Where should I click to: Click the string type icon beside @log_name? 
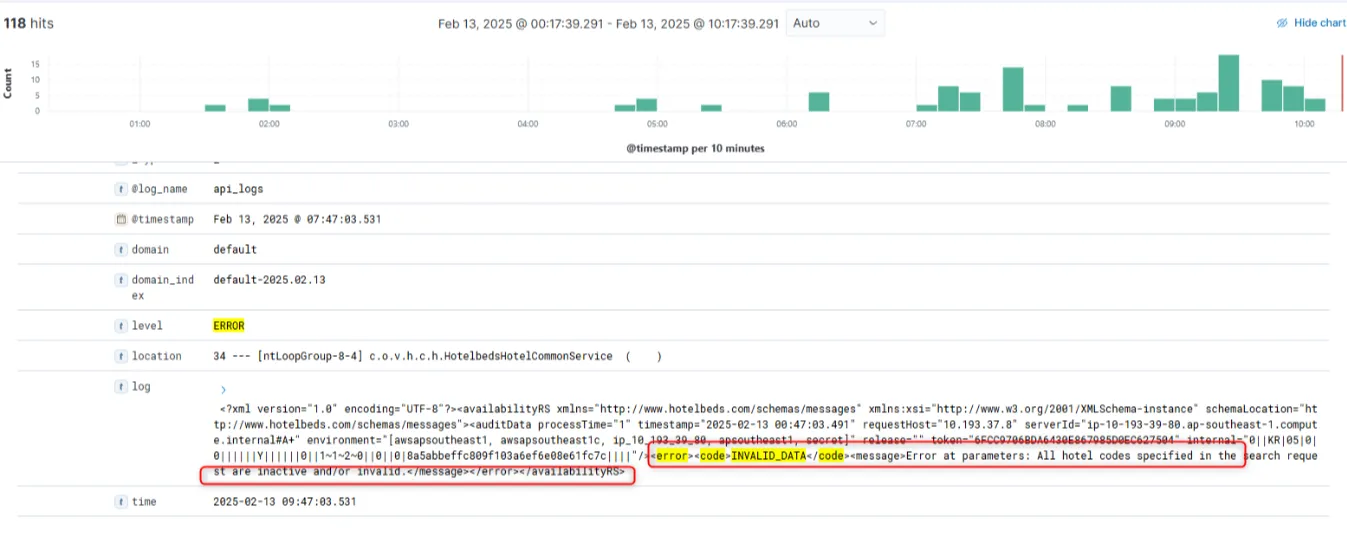pos(121,188)
